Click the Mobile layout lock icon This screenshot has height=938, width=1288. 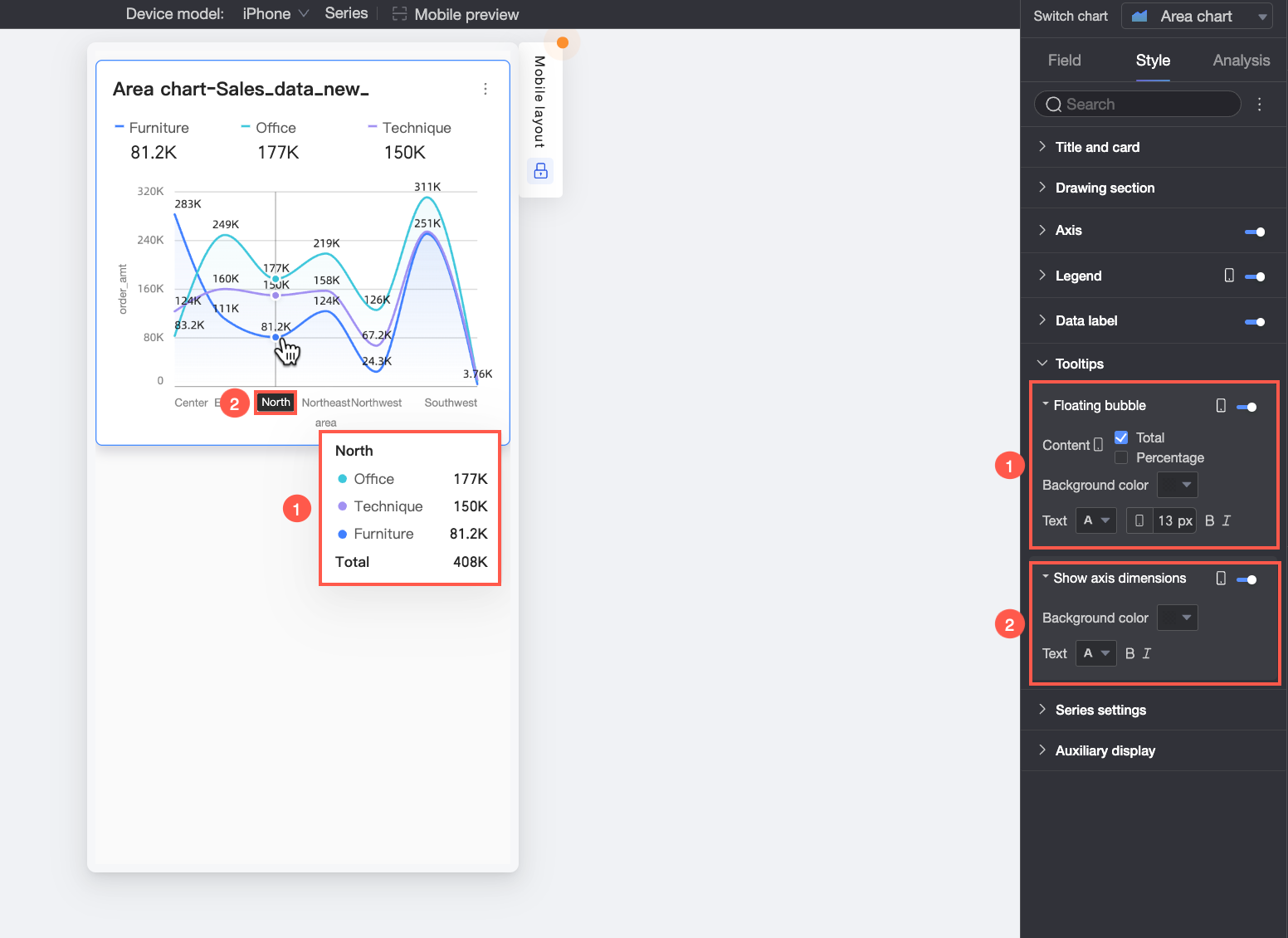click(540, 171)
